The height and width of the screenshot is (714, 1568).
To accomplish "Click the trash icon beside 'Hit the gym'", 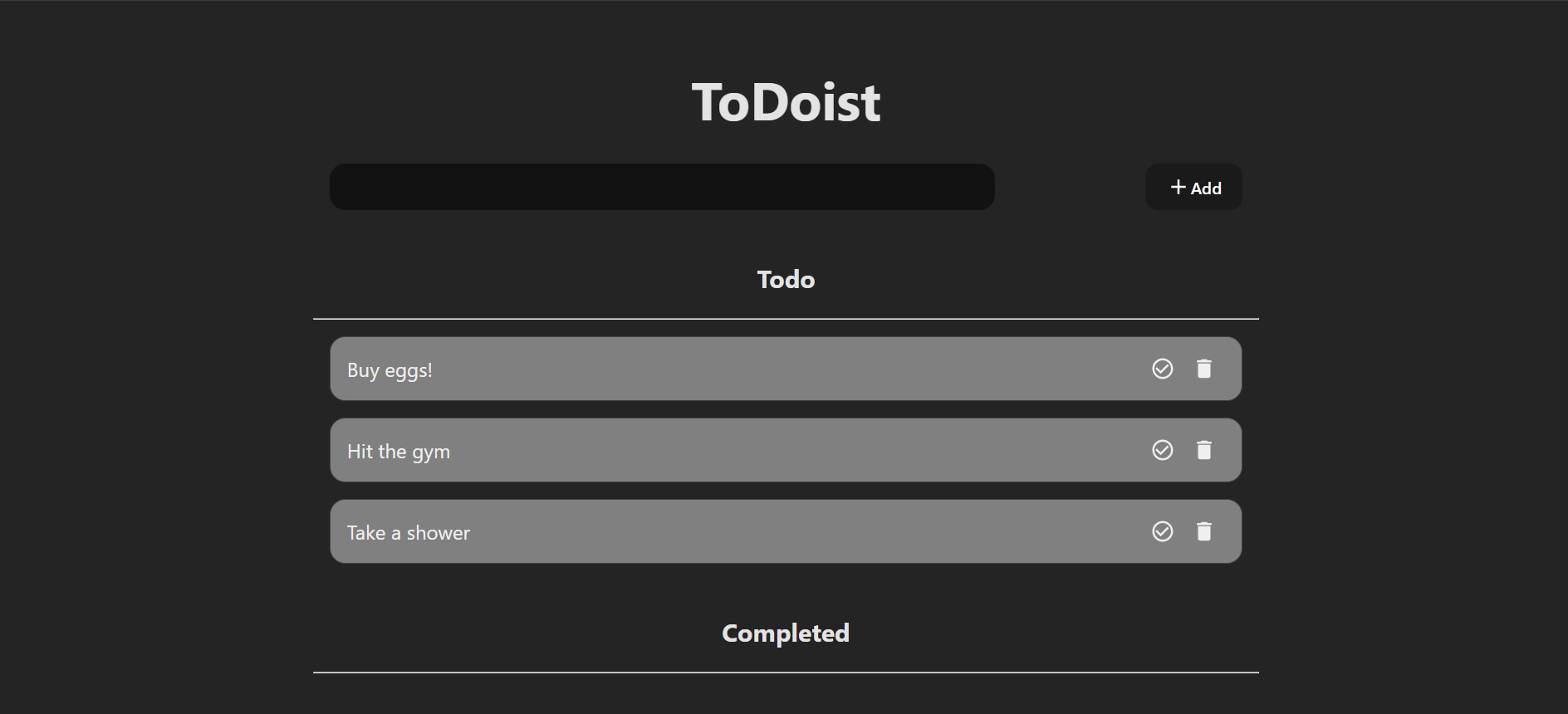I will point(1205,450).
